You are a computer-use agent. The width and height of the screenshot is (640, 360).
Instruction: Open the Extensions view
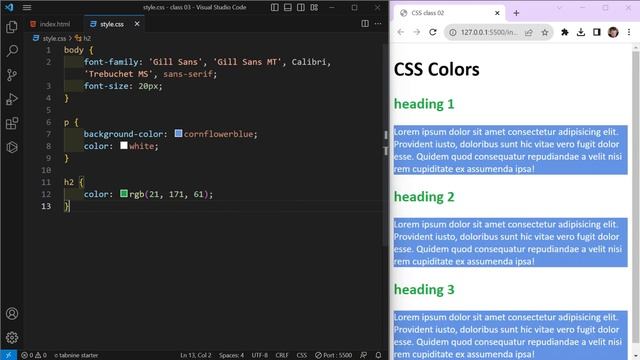tap(12, 123)
